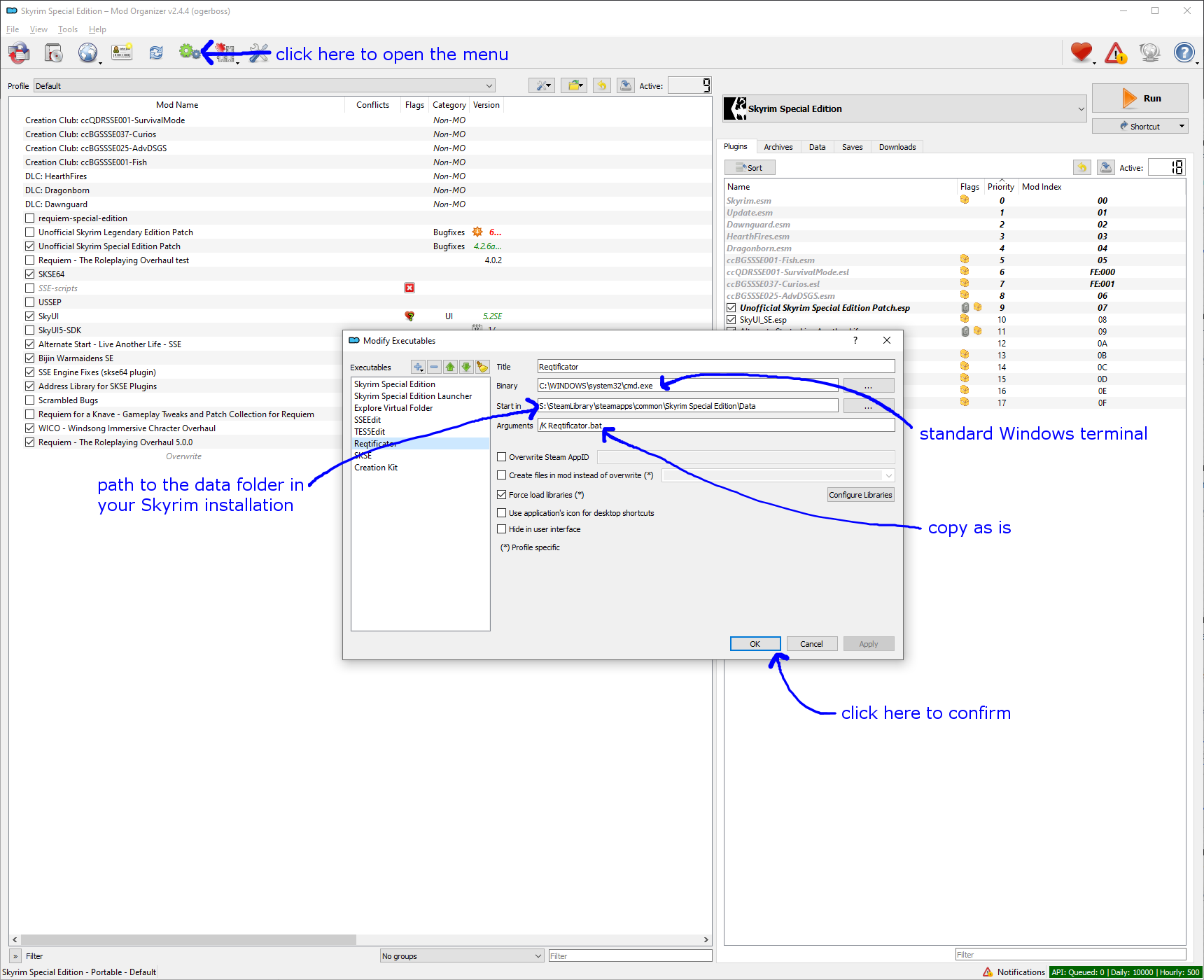
Task: Open the Profile Default dropdown
Action: (x=265, y=85)
